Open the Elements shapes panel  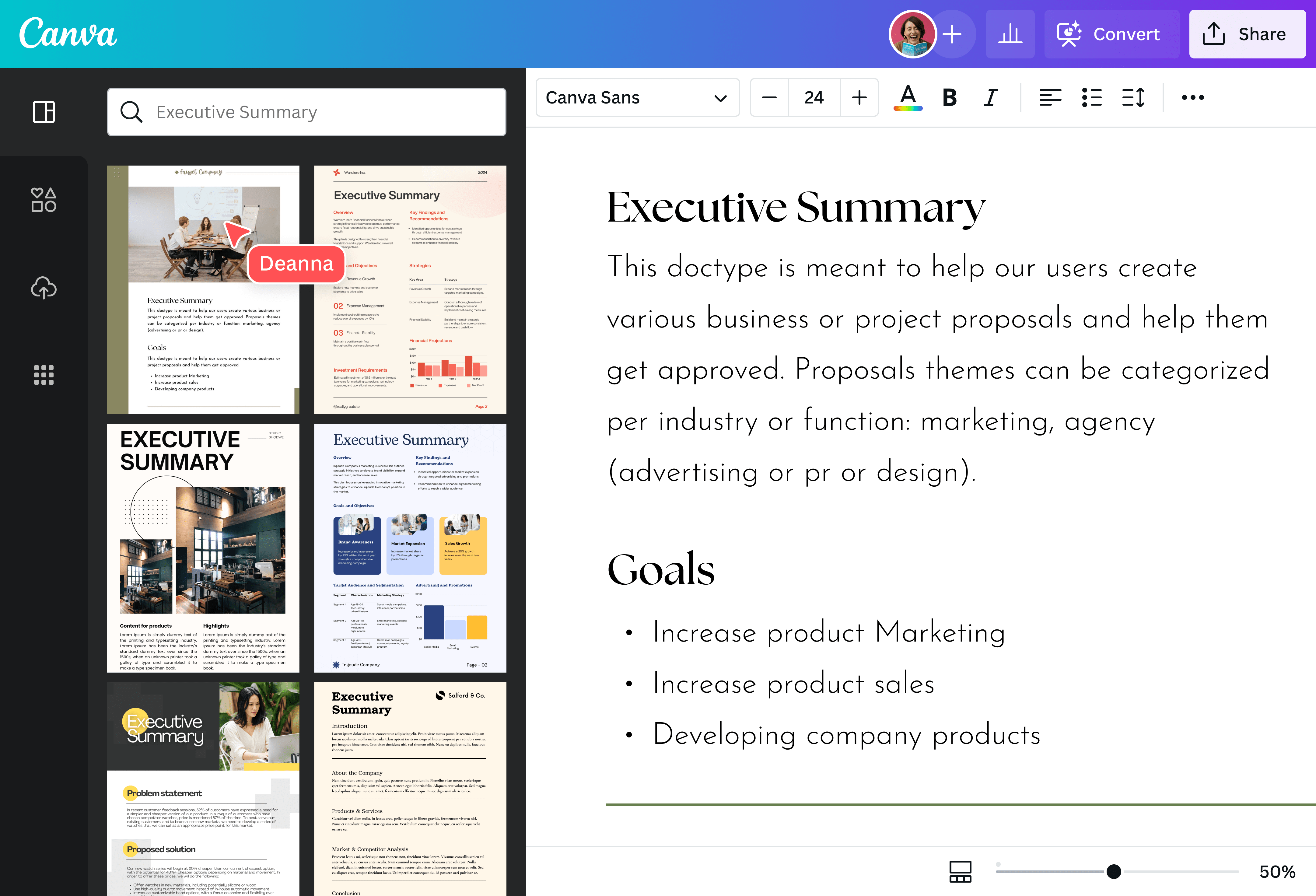(x=44, y=200)
